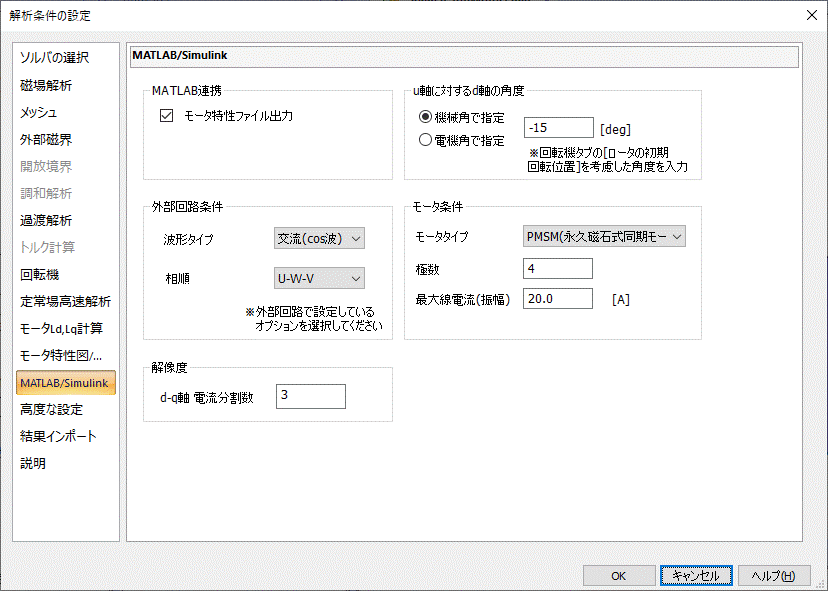Select メッシュ in the sidebar
Screen dimensions: 828x591
pos(39,112)
